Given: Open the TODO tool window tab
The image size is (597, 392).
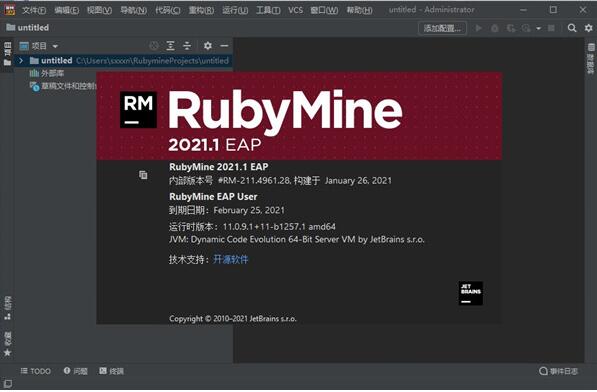Looking at the screenshot, I should pos(35,371).
